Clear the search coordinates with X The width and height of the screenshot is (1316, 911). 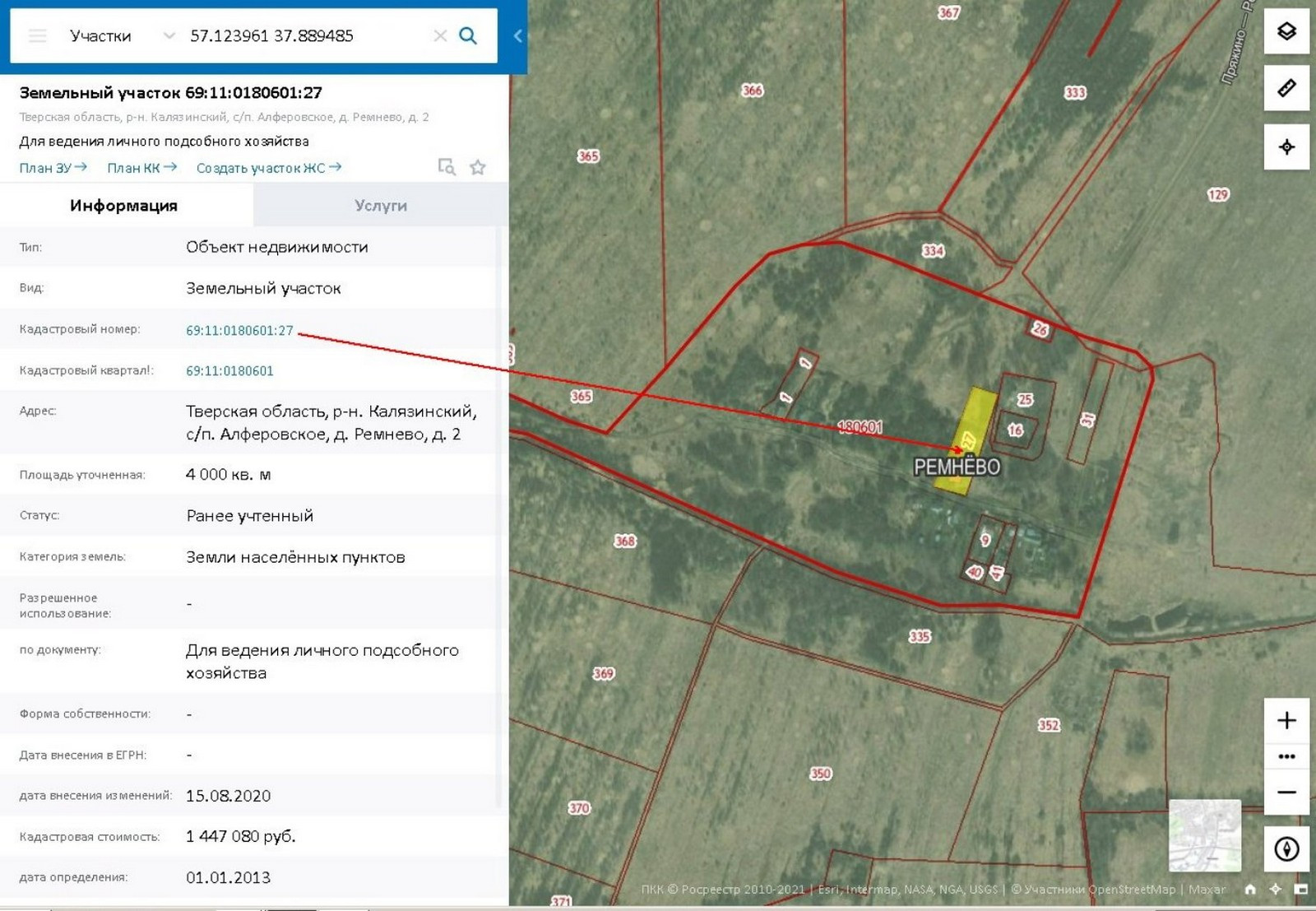point(440,36)
